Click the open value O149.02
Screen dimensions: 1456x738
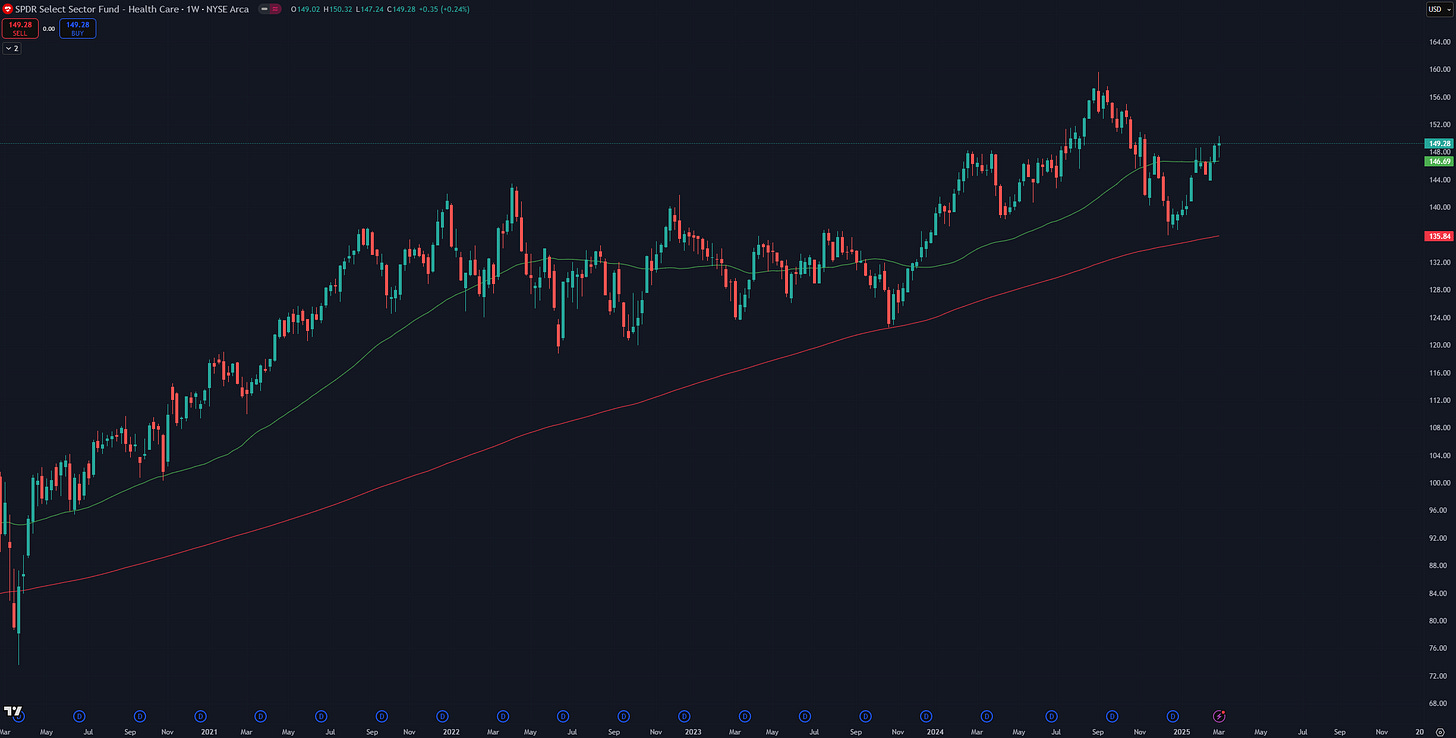click(303, 8)
